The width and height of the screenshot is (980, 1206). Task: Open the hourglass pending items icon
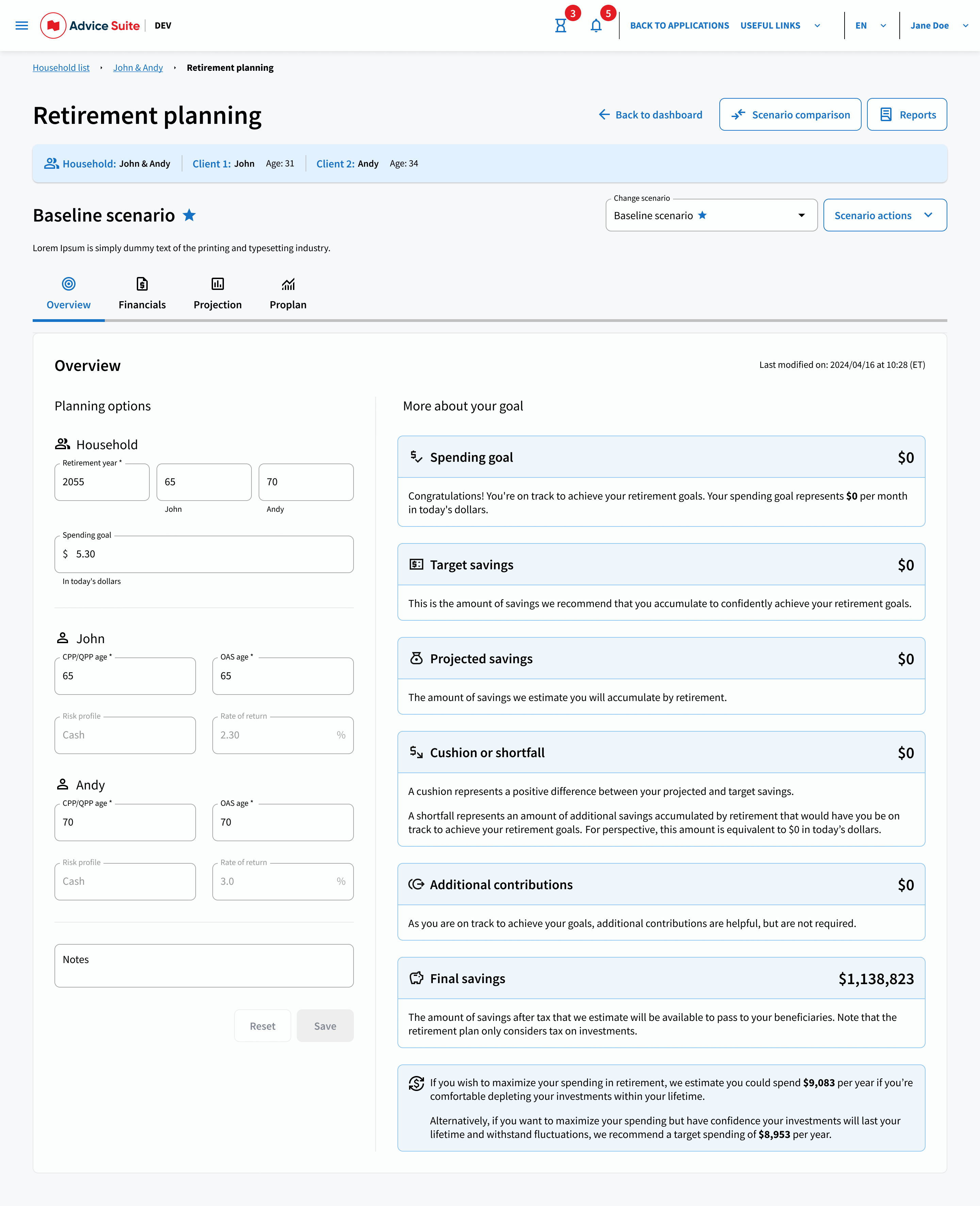560,26
